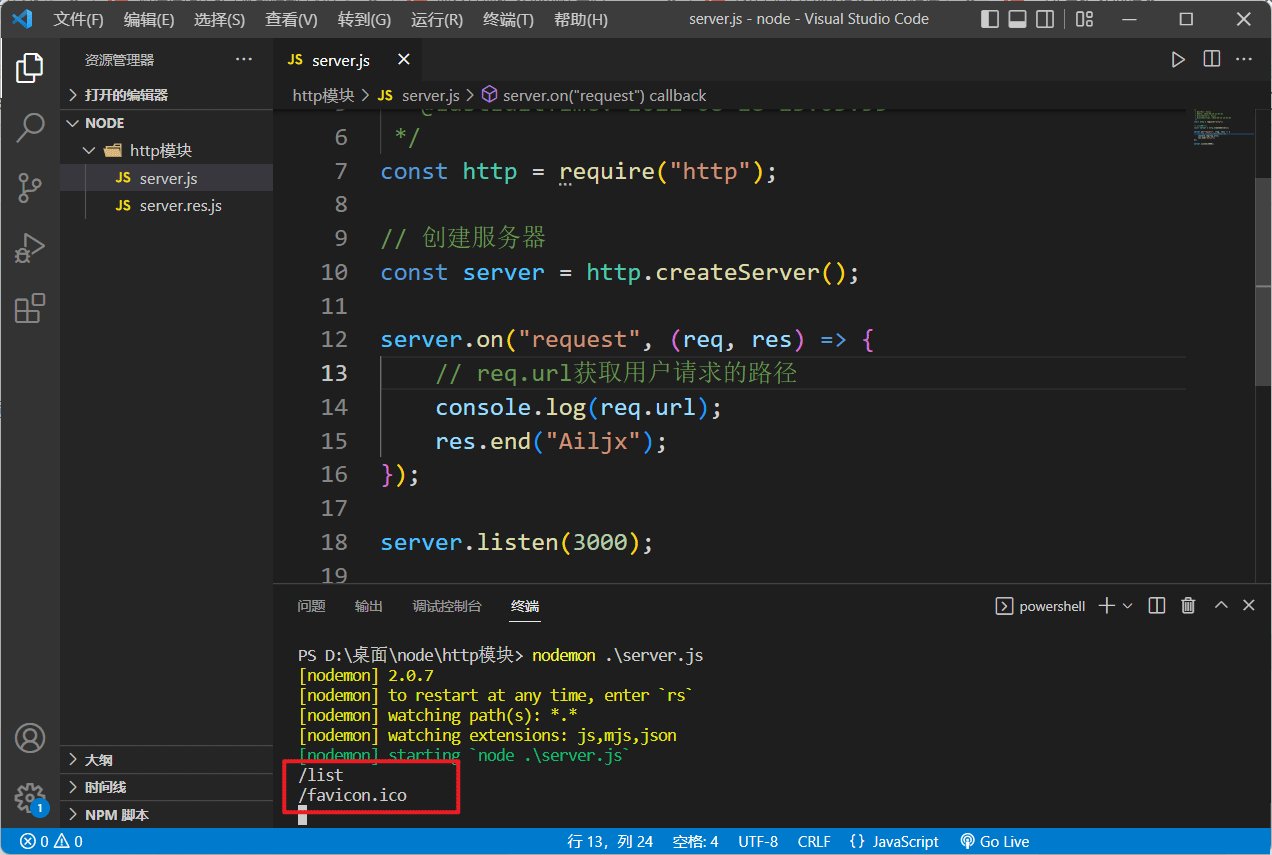
Task: Open server.res.js in the explorer
Action: [180, 205]
